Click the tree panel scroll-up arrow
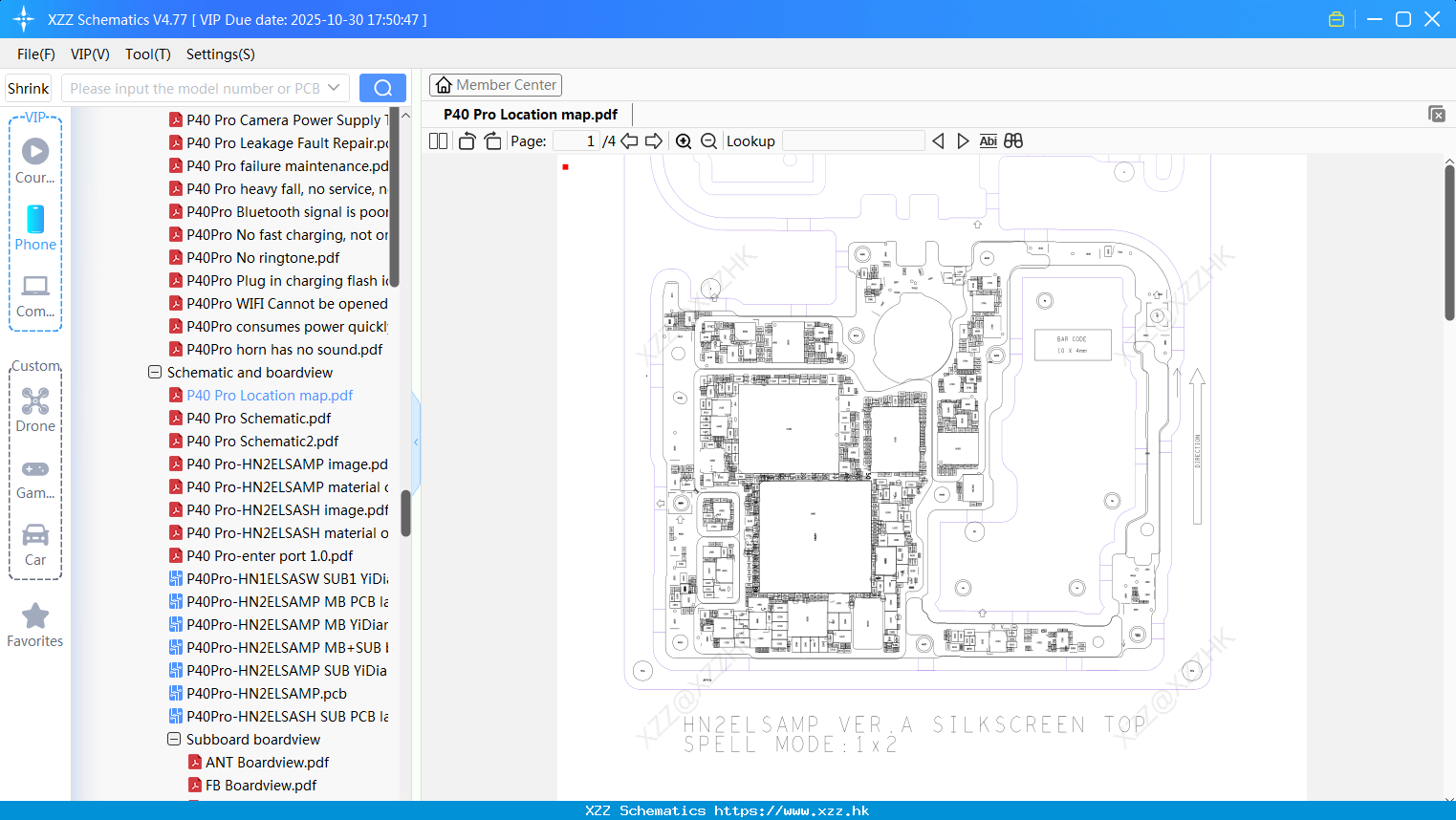Viewport: 1456px width, 820px height. (405, 116)
